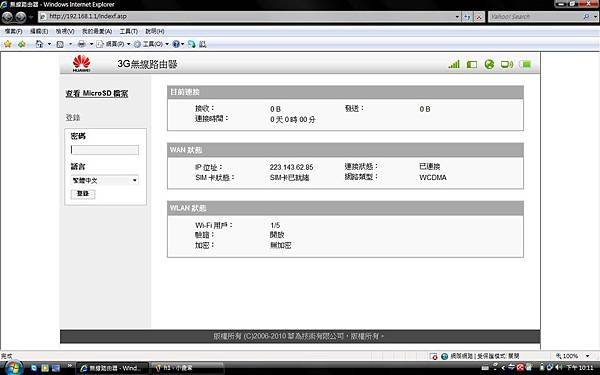Open the 網頁(P) Page dropdown
The image size is (600, 375).
pyautogui.click(x=113, y=44)
